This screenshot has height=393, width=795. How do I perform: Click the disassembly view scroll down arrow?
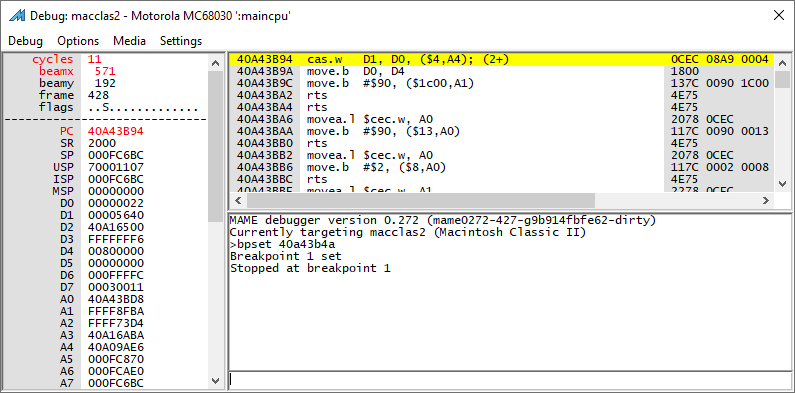point(782,184)
